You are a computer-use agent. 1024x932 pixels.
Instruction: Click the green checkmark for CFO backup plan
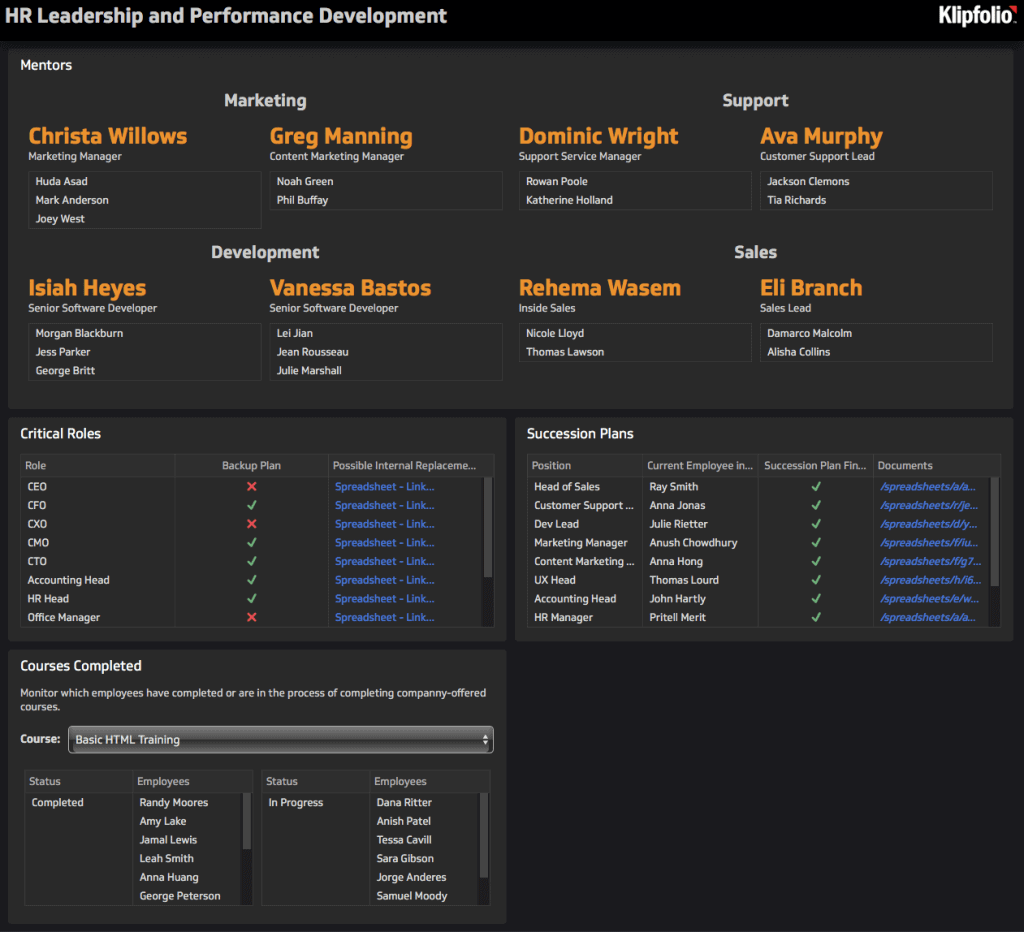coord(252,505)
